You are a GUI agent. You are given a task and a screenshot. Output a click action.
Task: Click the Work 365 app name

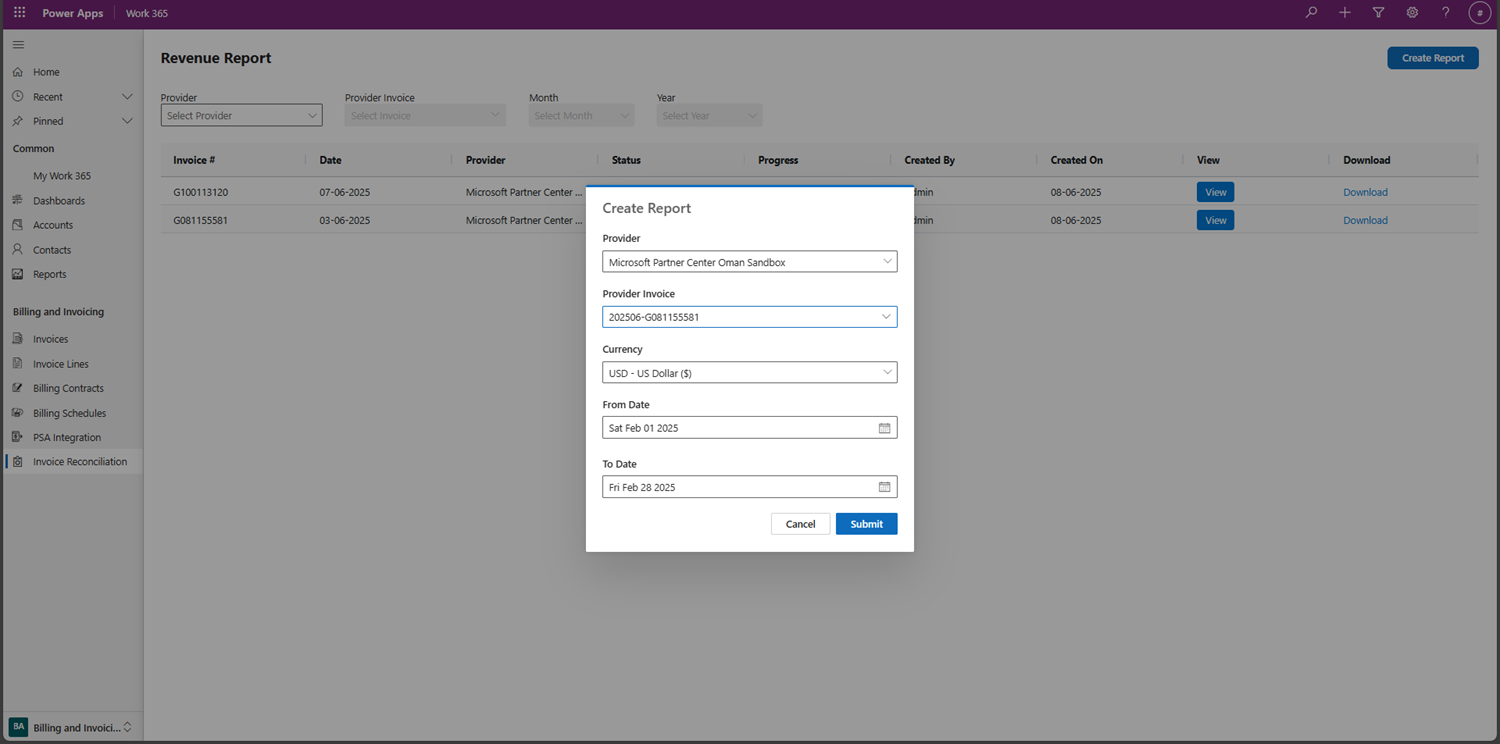[x=147, y=13]
